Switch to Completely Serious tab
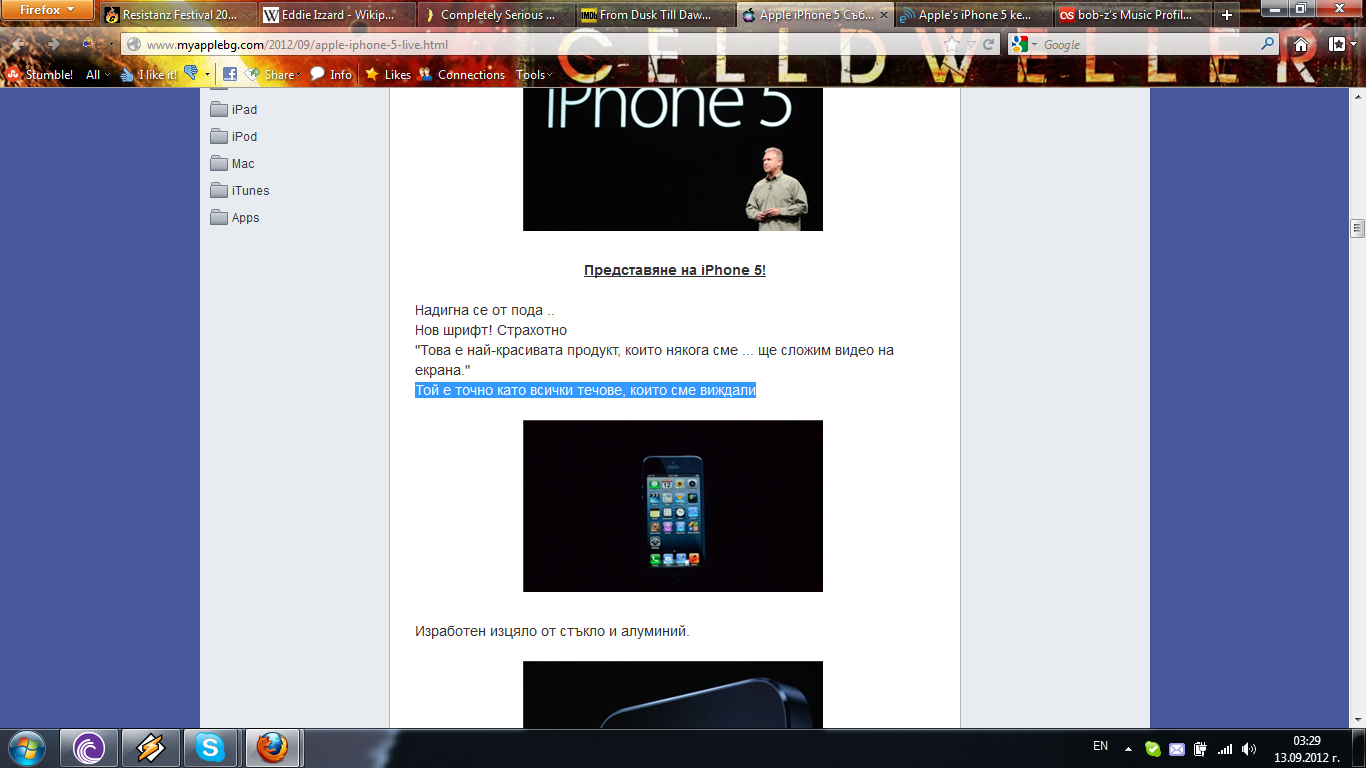 [x=495, y=15]
